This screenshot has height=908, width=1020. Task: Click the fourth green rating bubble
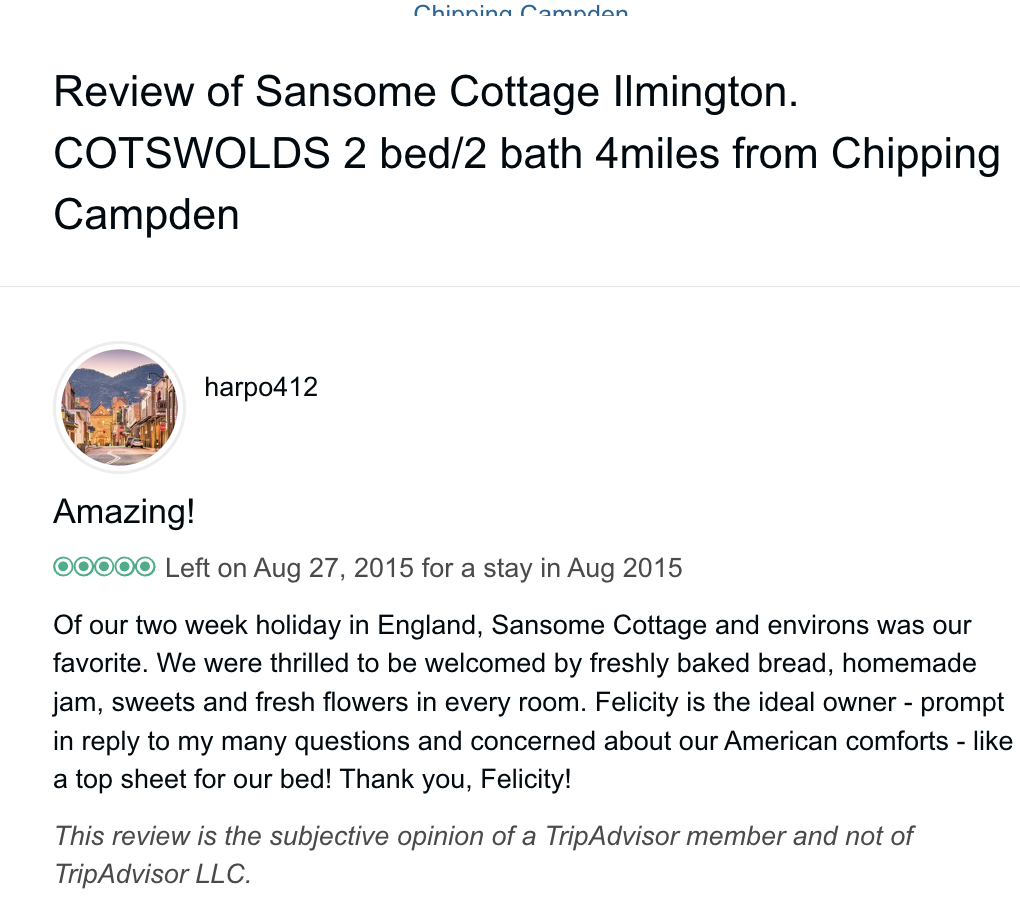click(x=125, y=568)
